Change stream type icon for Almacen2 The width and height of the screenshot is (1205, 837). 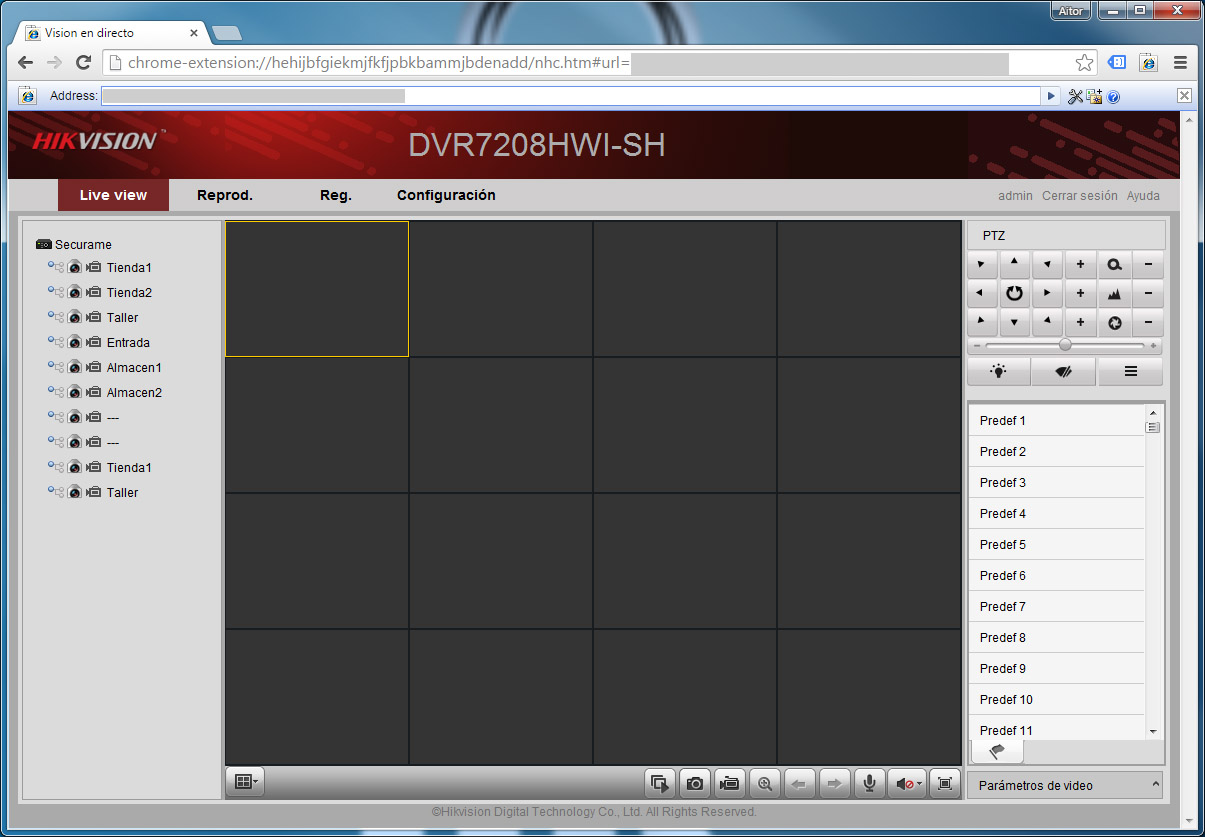[x=56, y=392]
